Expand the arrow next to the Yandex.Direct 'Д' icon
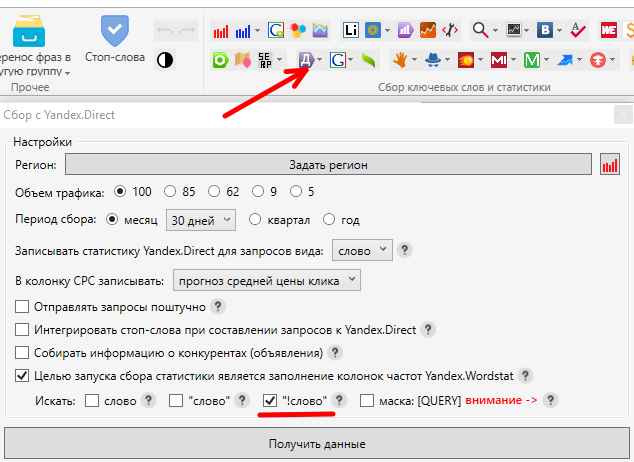 pos(320,61)
